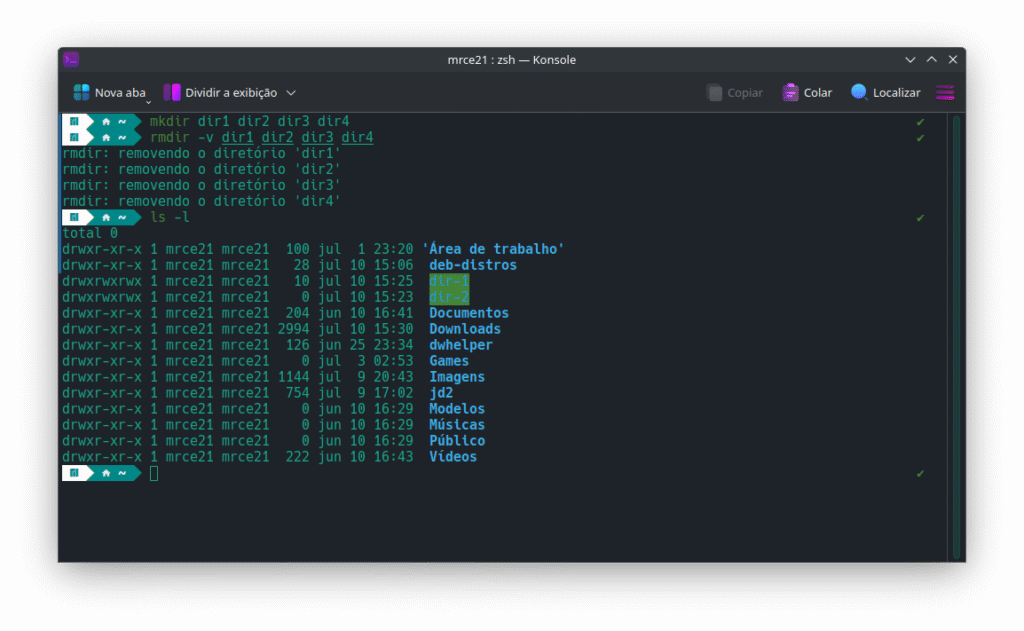Click the Dividir a exibição split icon
The height and width of the screenshot is (631, 1024).
[172, 92]
